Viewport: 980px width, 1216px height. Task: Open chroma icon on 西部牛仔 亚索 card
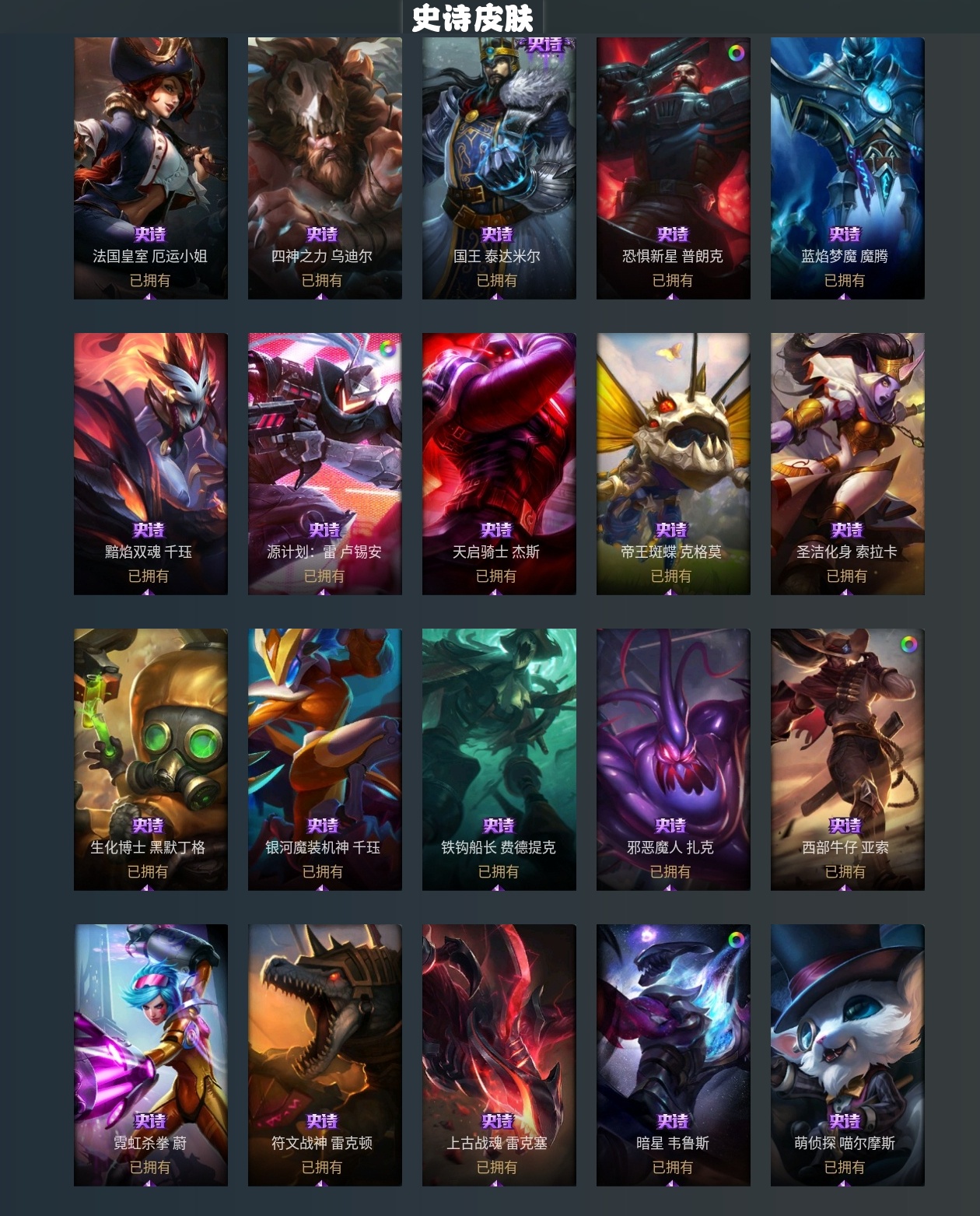[x=909, y=644]
